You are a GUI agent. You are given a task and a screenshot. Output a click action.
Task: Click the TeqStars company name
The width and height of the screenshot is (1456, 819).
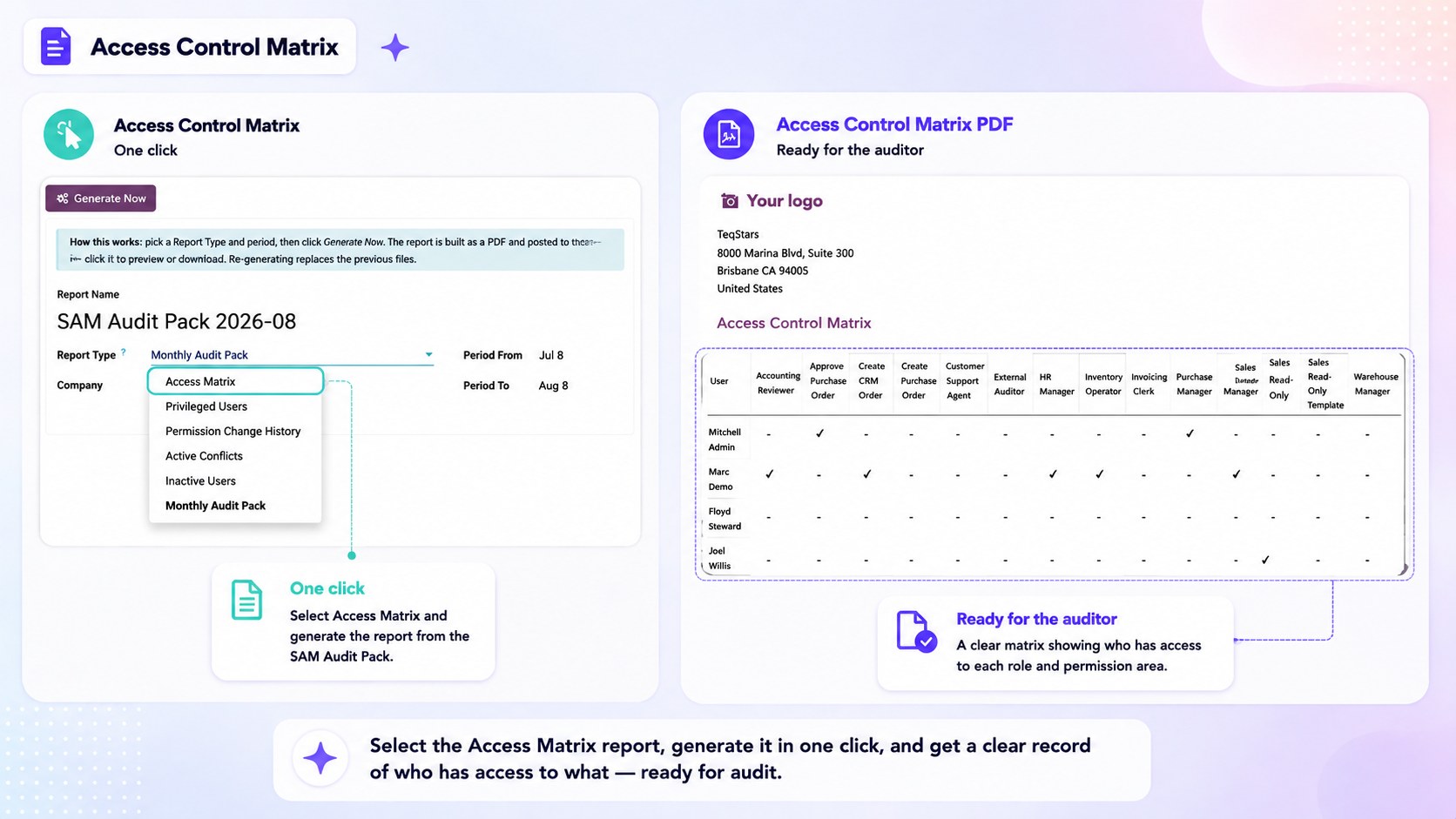[738, 234]
